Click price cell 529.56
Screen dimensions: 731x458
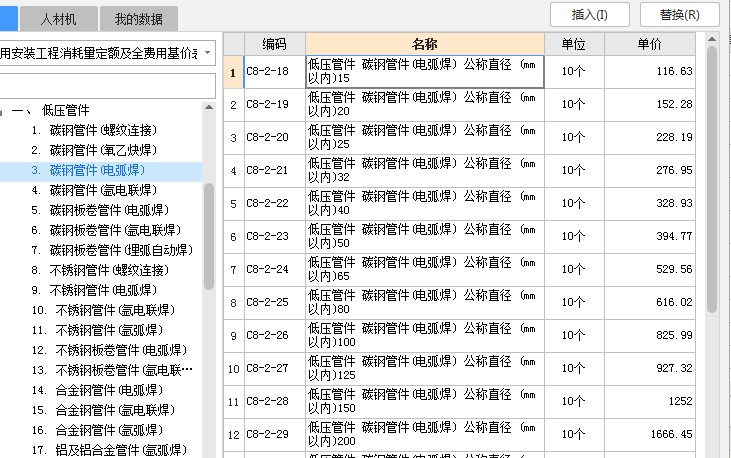point(650,270)
